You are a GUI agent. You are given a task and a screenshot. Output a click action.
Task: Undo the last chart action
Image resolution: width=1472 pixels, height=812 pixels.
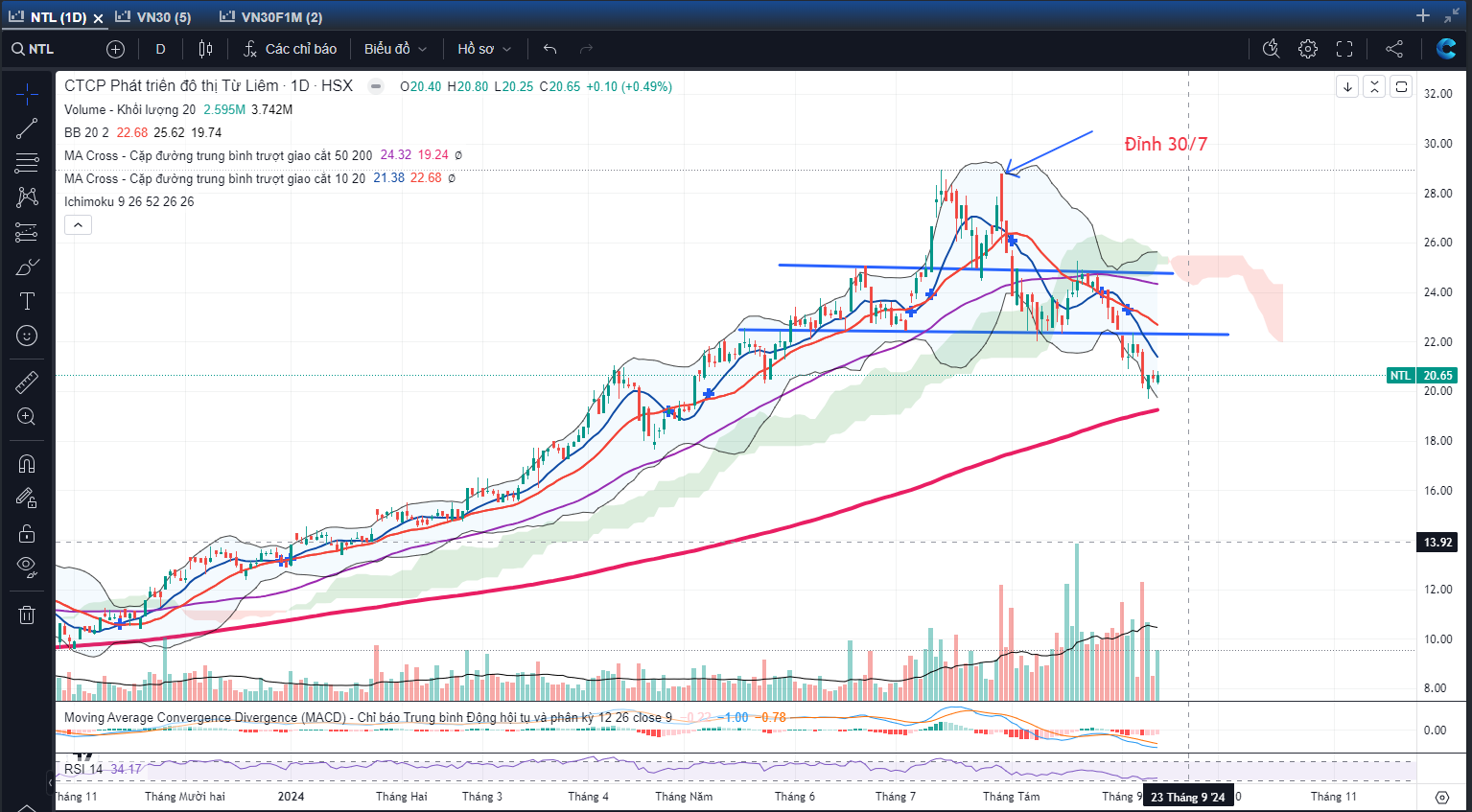click(549, 49)
